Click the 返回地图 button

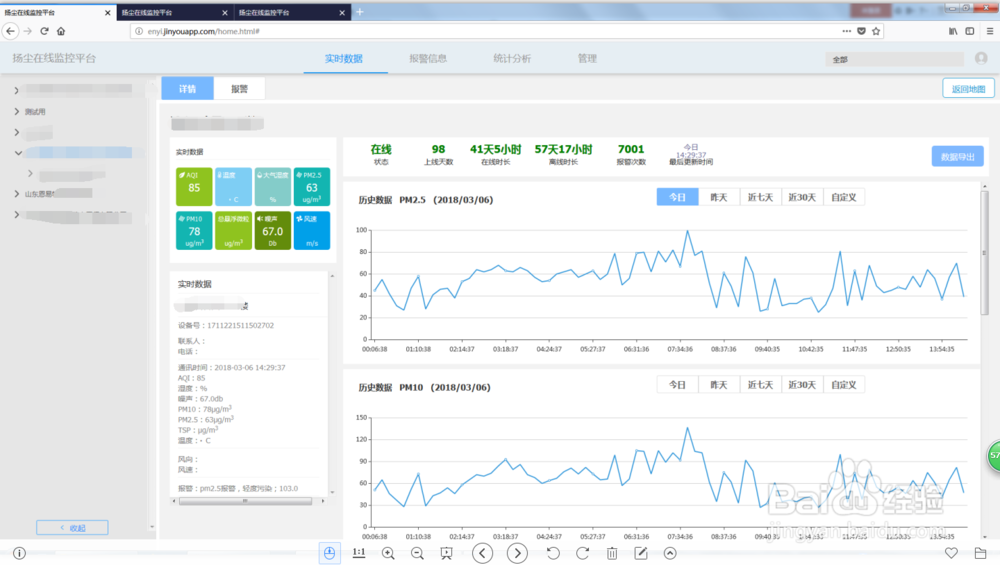968,89
